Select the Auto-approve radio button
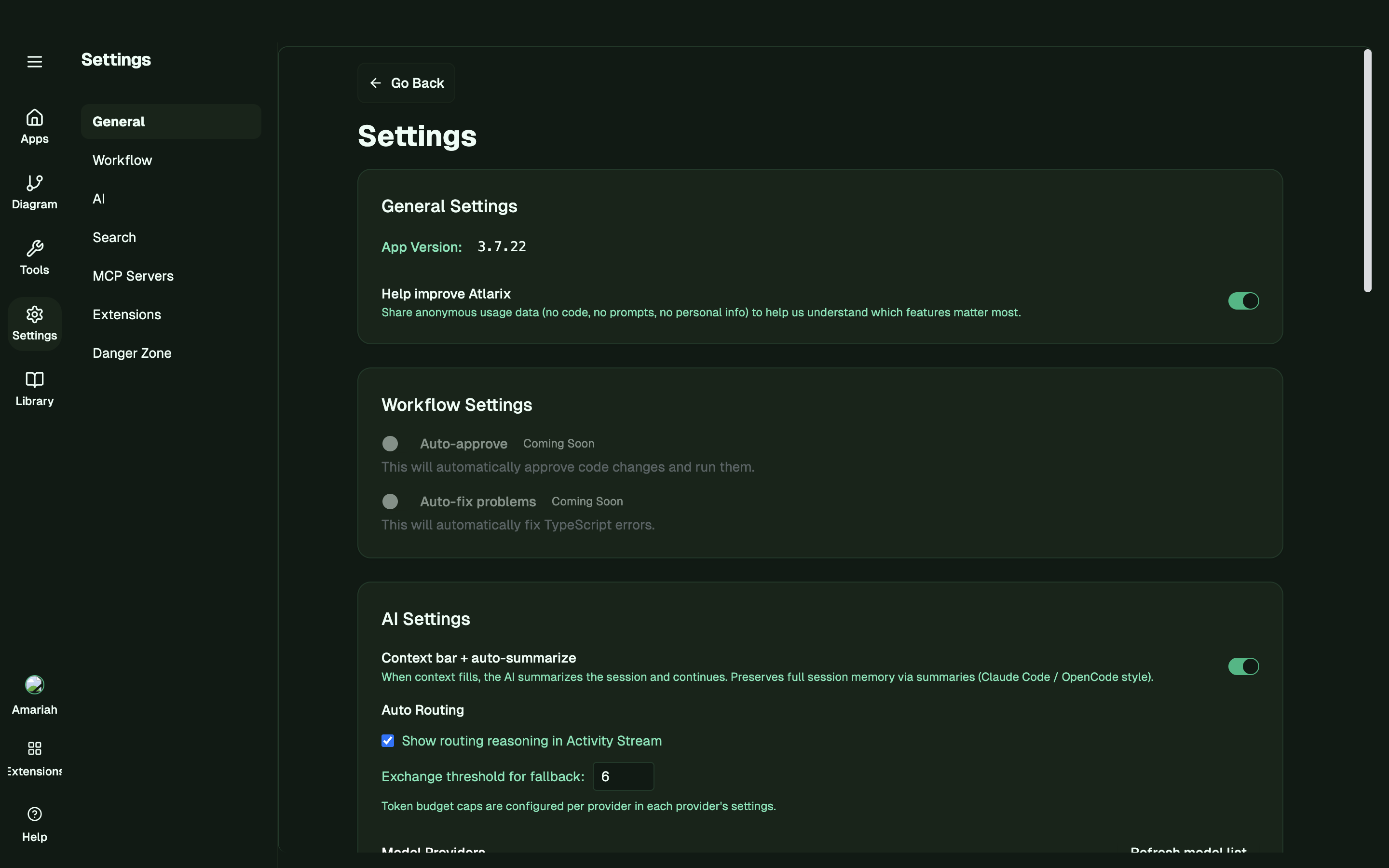1389x868 pixels. (x=390, y=443)
